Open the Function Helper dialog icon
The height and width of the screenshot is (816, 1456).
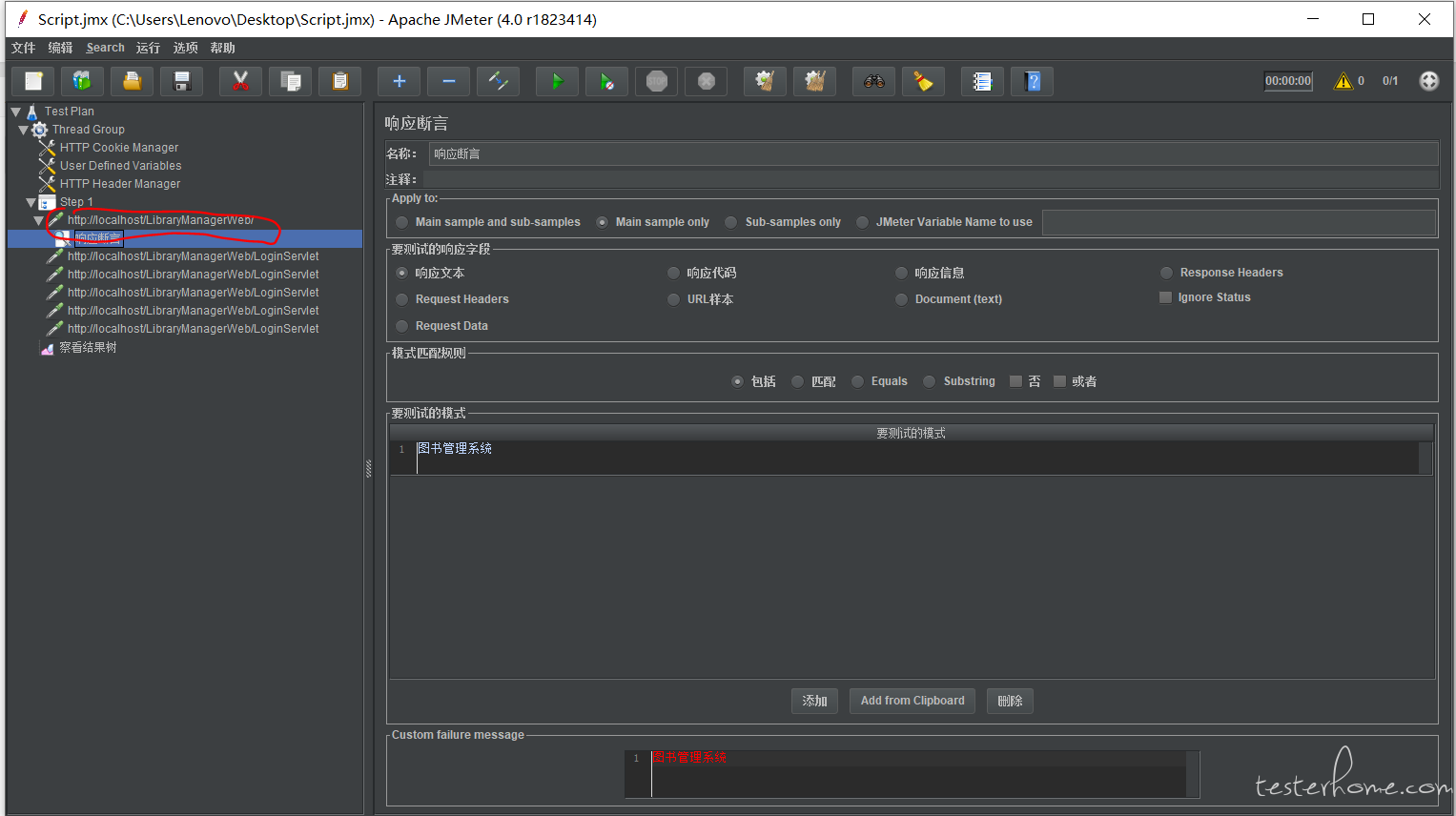pyautogui.click(x=983, y=81)
